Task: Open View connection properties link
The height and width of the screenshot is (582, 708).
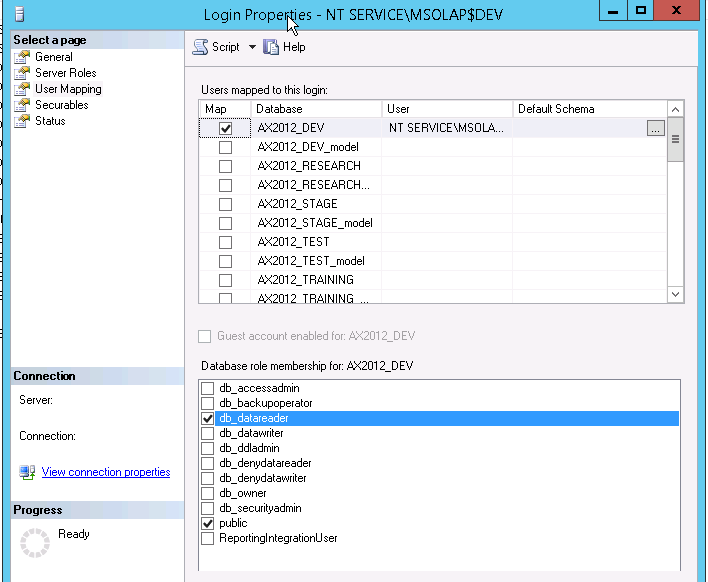Action: tap(106, 472)
